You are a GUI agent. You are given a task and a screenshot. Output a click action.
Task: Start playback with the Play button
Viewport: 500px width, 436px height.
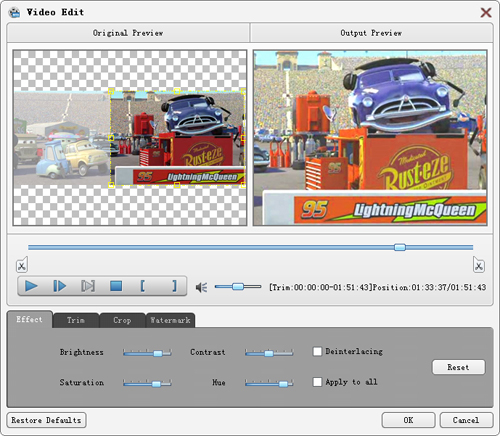coord(31,286)
